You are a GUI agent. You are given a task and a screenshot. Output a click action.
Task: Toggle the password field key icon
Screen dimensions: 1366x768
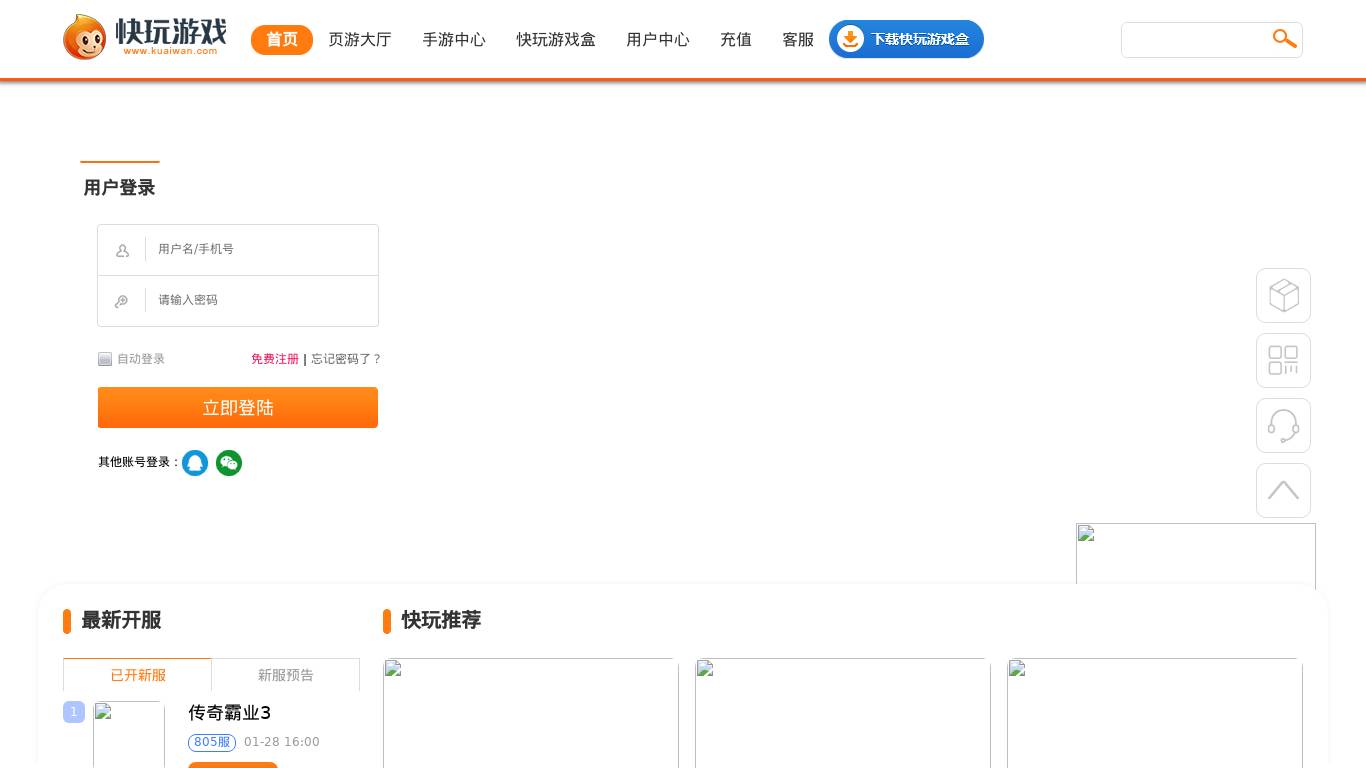(x=122, y=301)
